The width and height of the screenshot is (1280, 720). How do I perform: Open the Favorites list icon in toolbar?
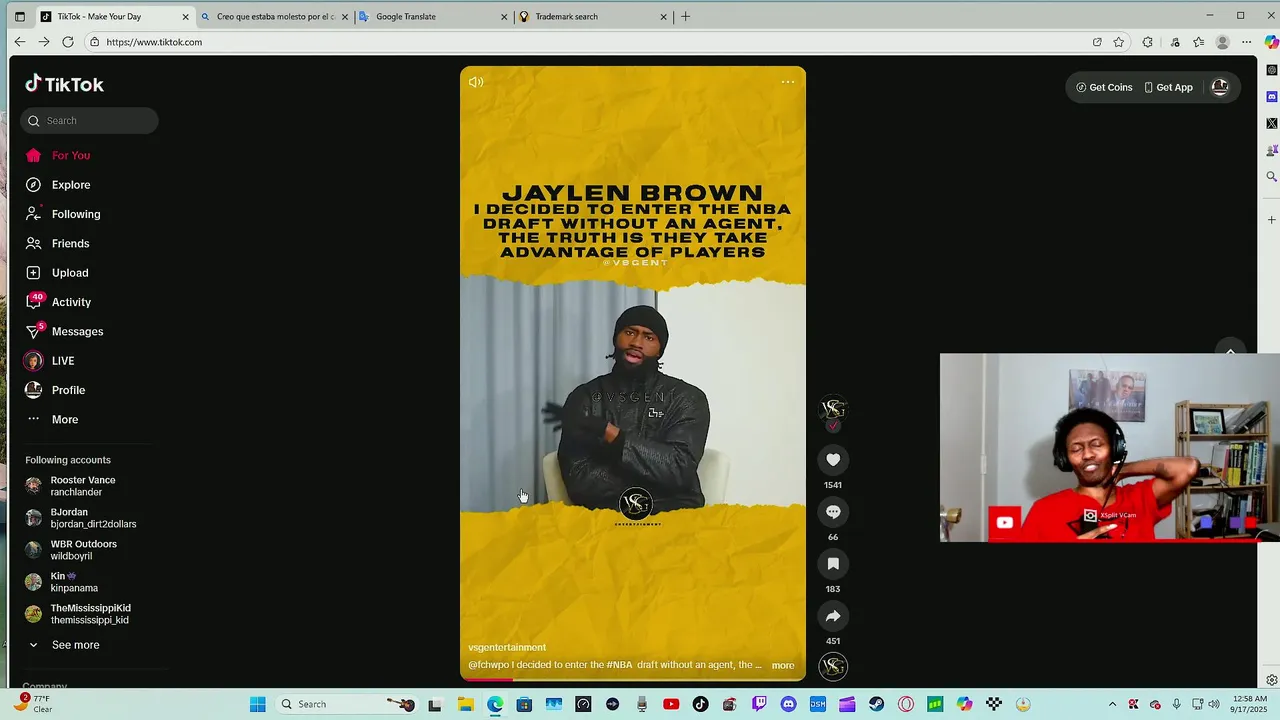(1198, 42)
